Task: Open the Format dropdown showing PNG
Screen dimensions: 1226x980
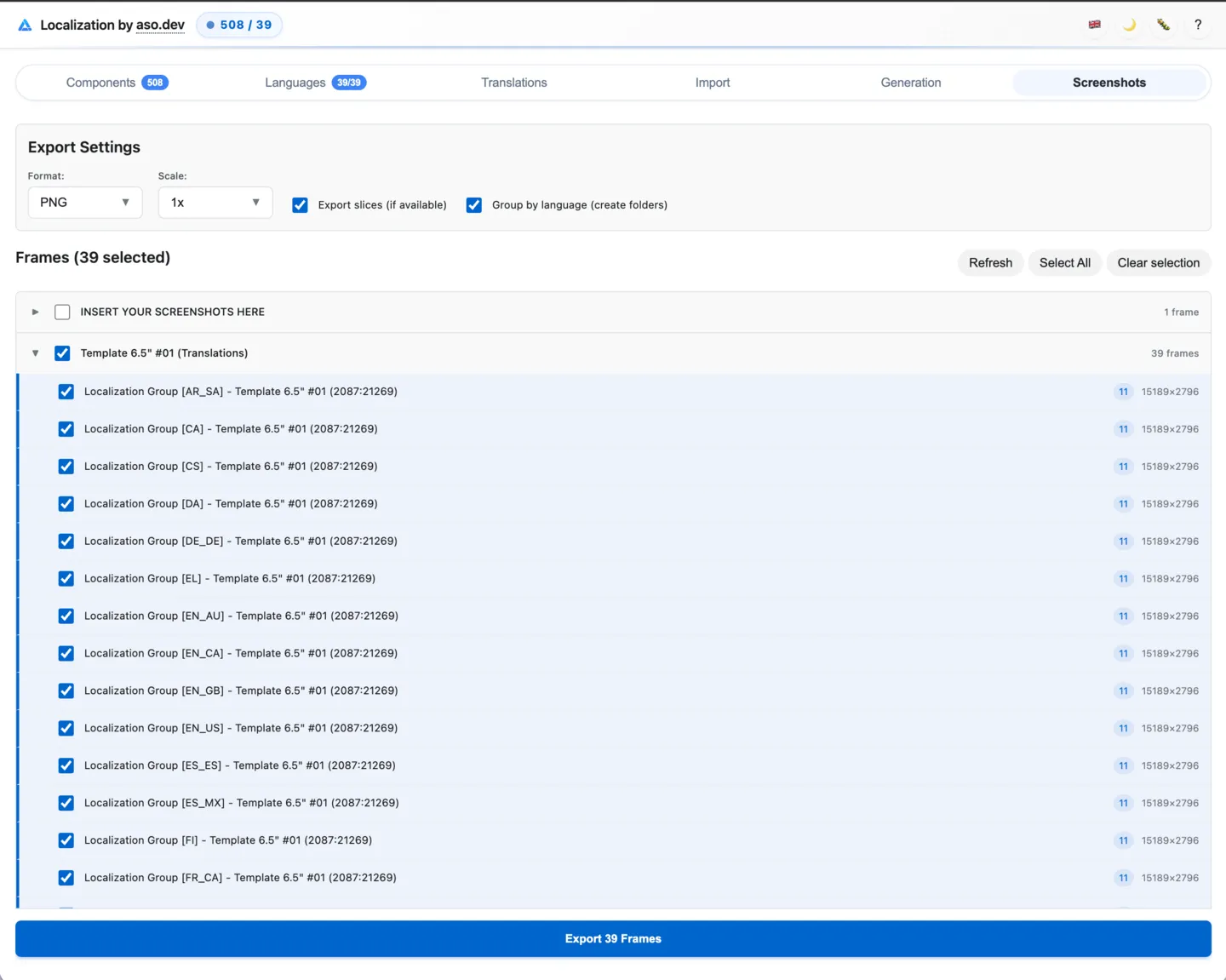Action: (x=84, y=202)
